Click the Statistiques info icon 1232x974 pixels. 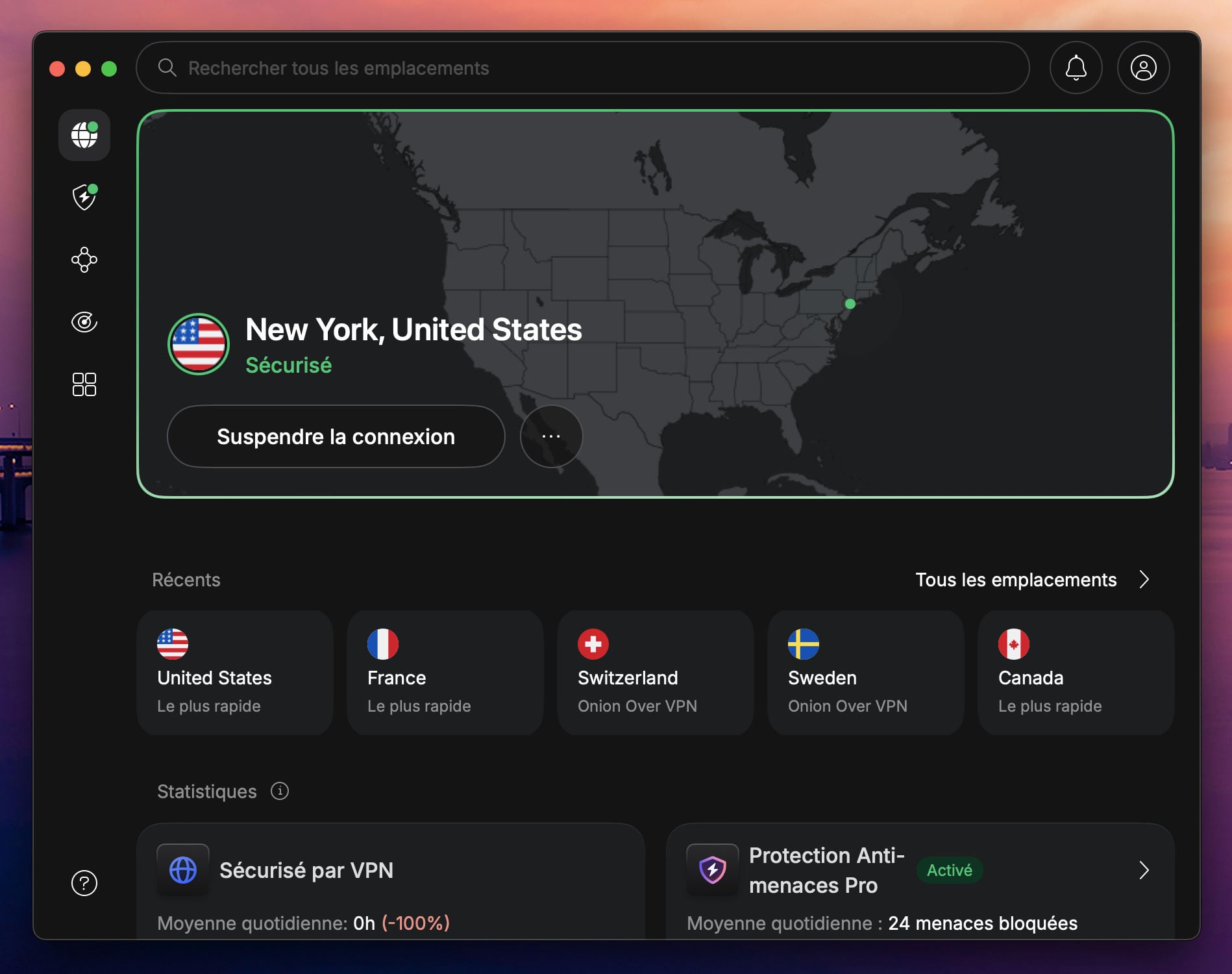coord(280,792)
